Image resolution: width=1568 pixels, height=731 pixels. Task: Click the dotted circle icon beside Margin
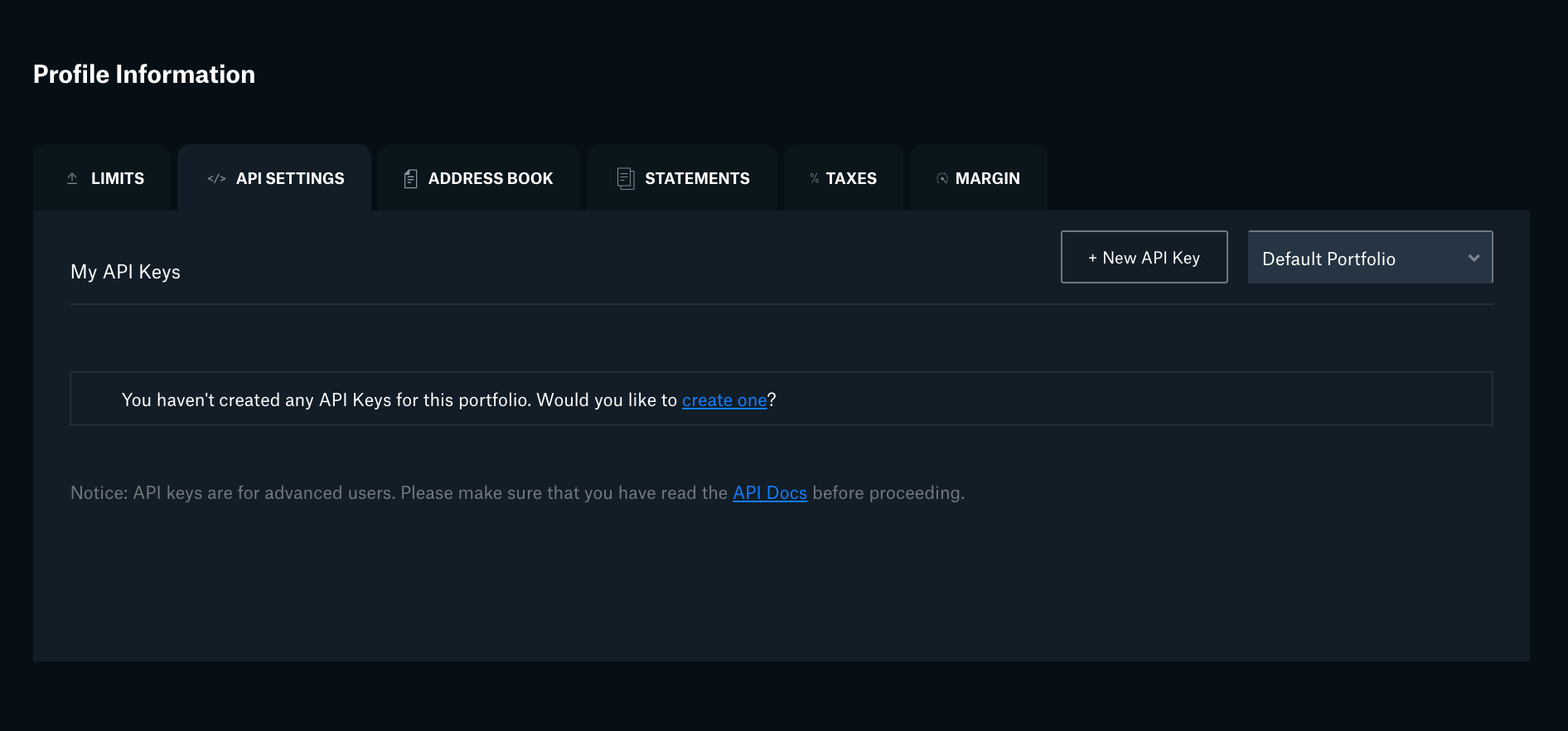coord(942,179)
